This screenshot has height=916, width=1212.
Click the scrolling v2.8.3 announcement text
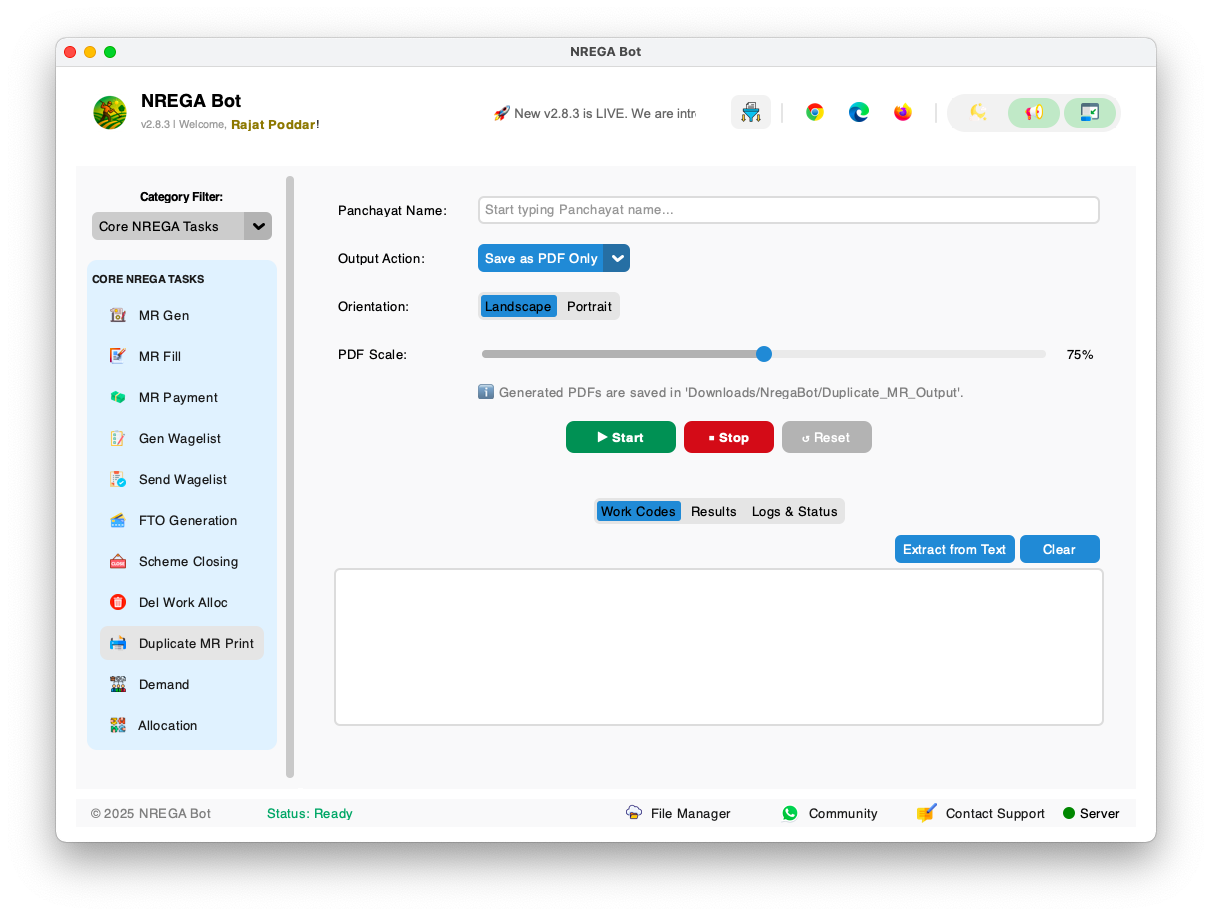click(595, 113)
